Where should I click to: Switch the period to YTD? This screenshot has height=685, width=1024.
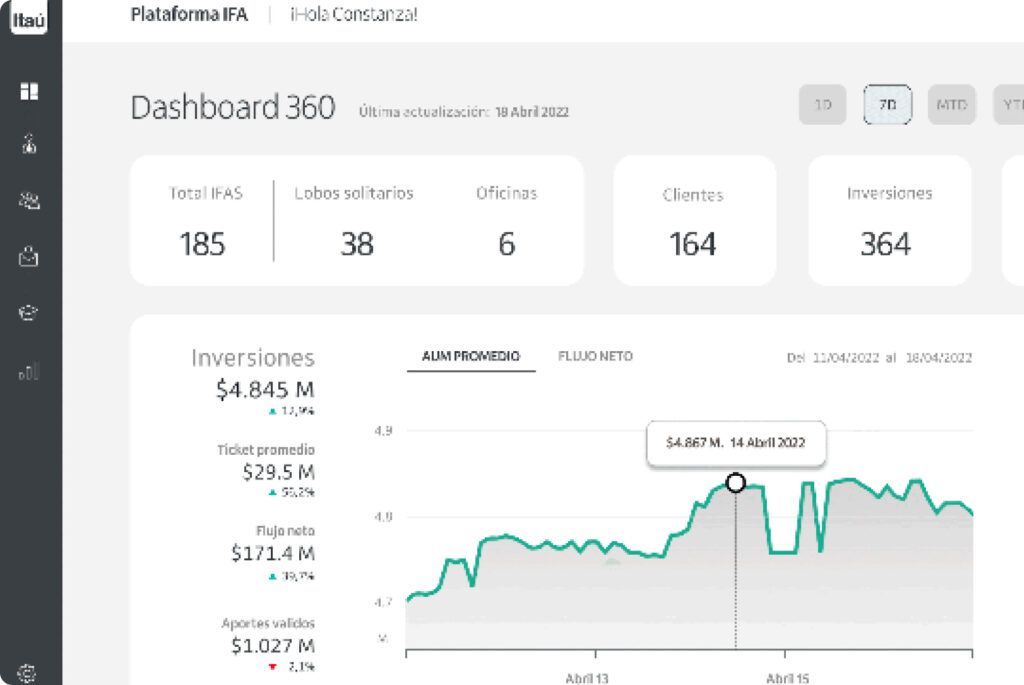(1009, 105)
